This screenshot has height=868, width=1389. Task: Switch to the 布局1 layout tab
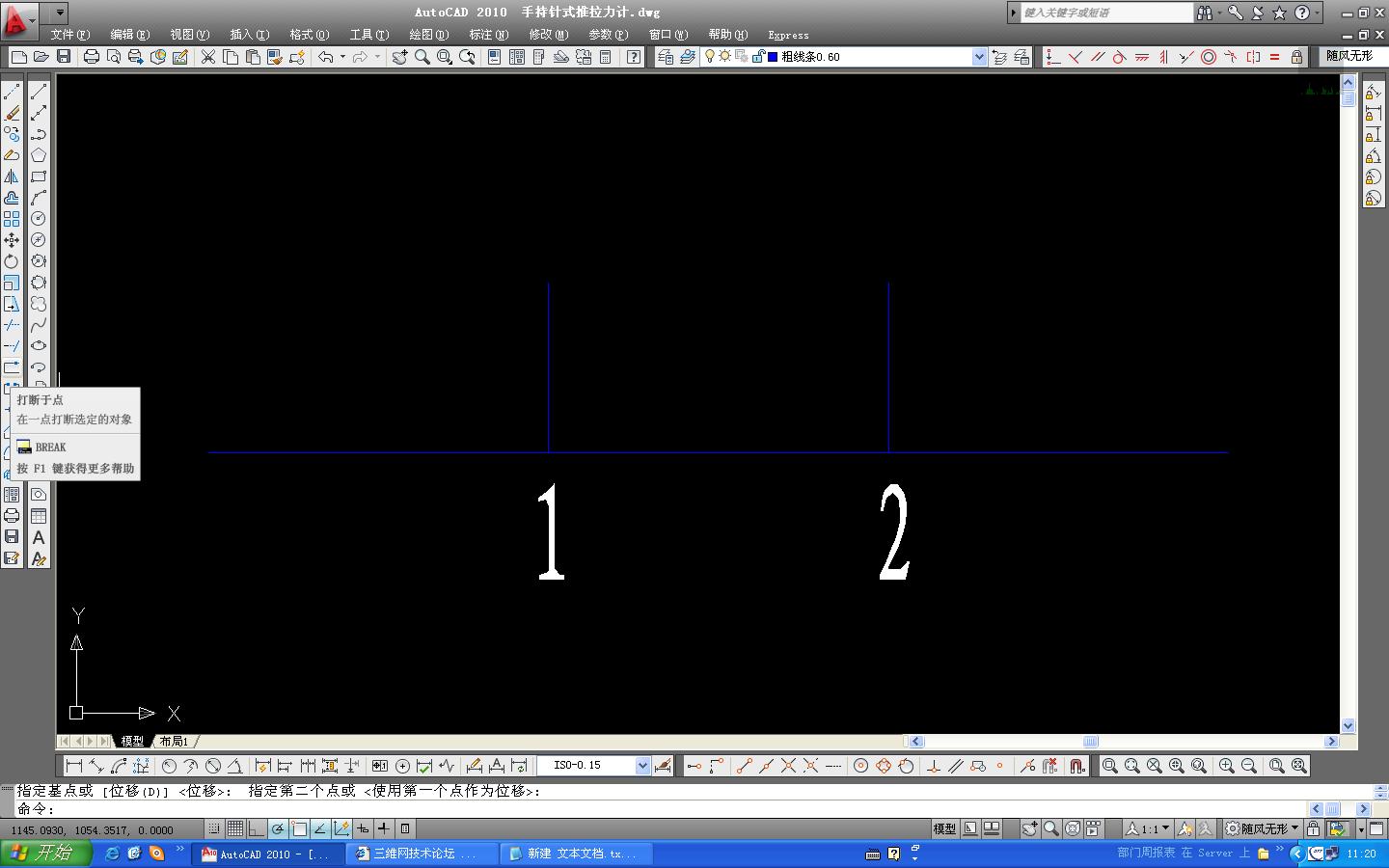pos(175,742)
